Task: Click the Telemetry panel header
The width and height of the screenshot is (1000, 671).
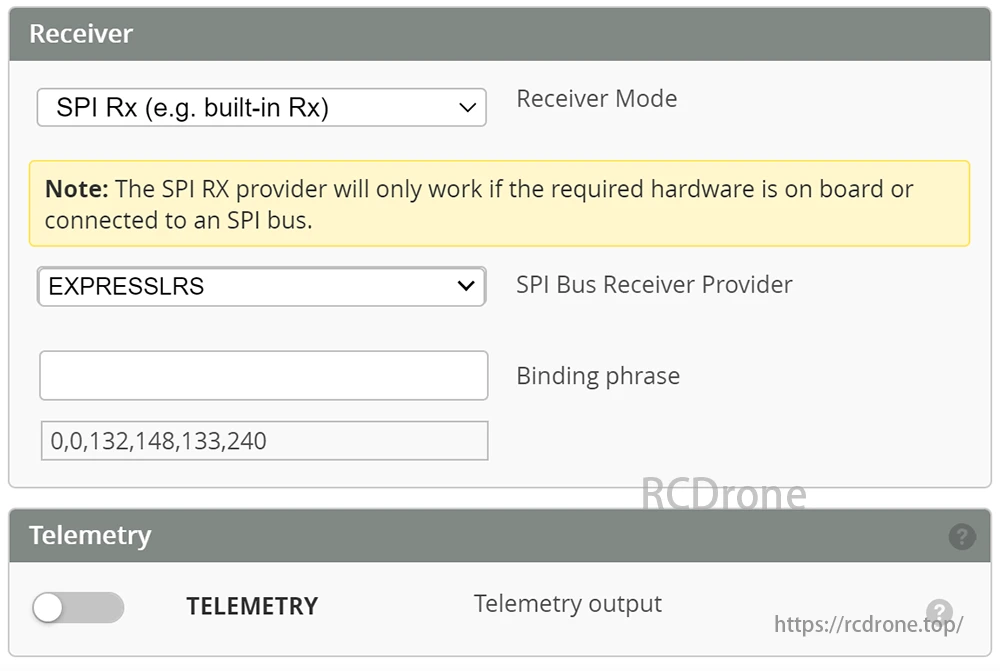Action: [90, 536]
